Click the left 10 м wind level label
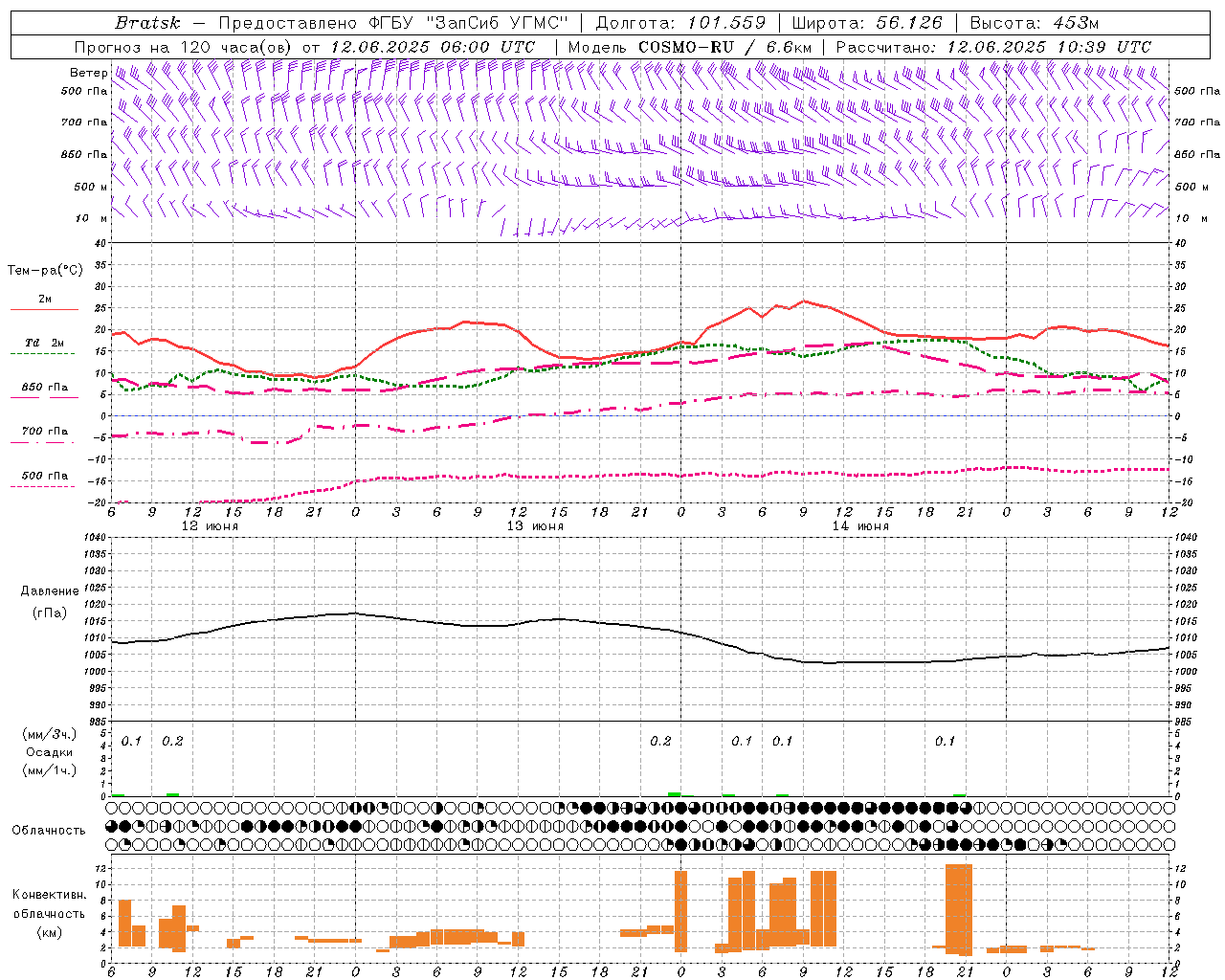 91,218
